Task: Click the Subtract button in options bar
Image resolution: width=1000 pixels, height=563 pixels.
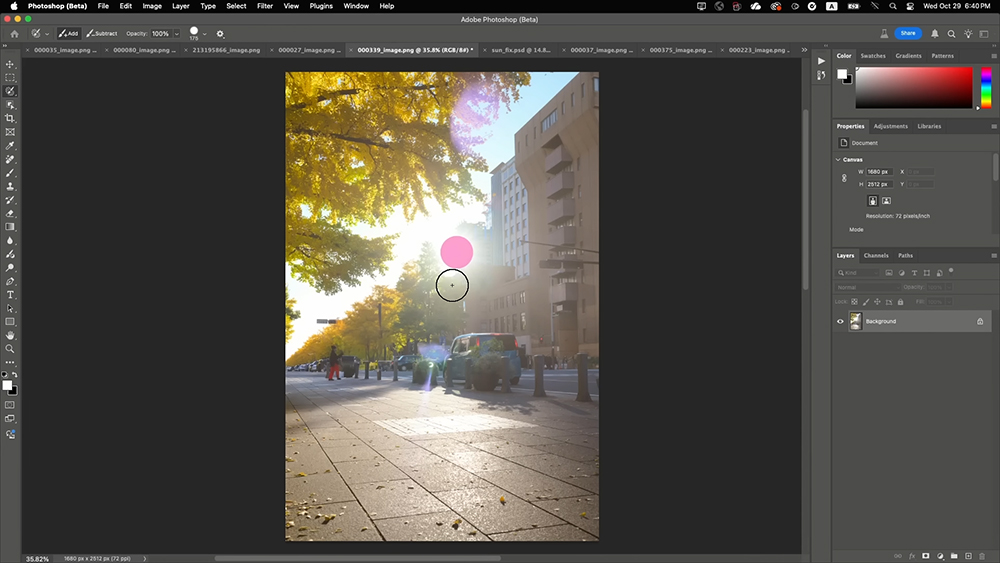Action: [x=101, y=33]
